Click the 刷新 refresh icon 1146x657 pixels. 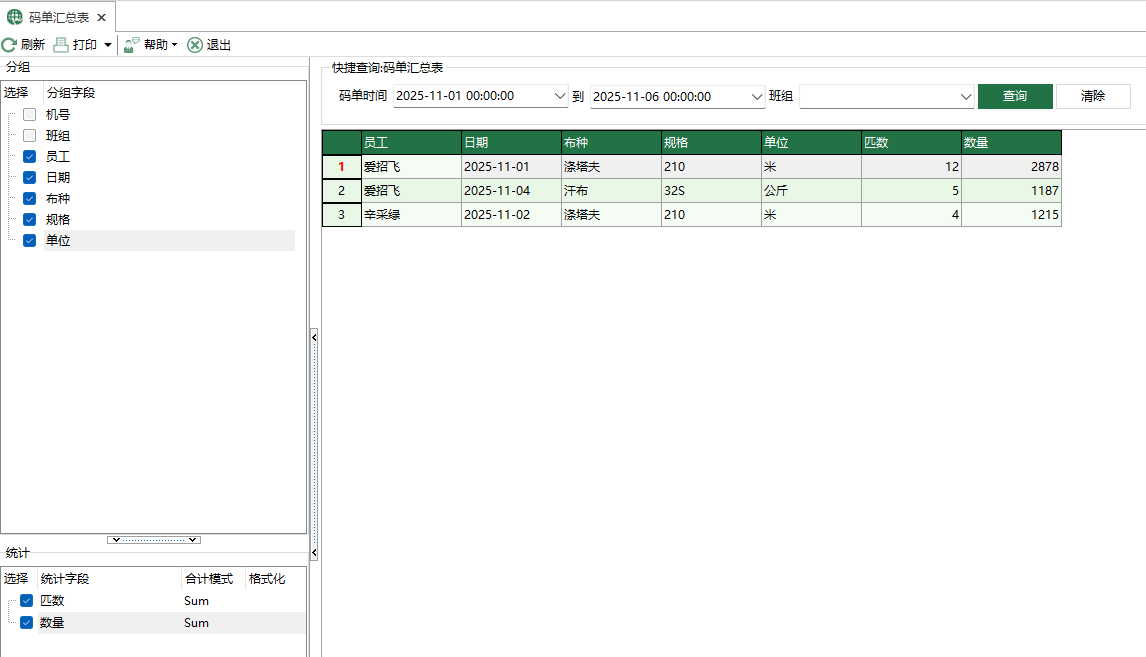click(x=8, y=44)
